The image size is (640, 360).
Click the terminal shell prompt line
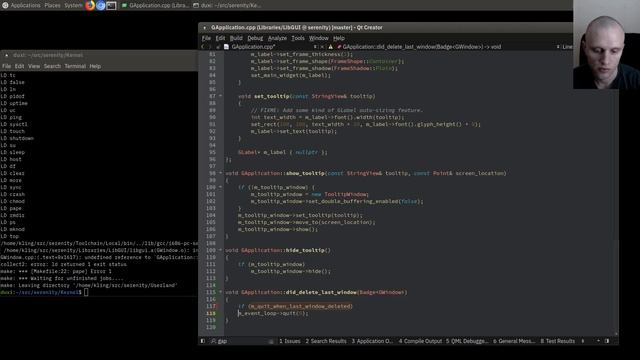(44, 292)
